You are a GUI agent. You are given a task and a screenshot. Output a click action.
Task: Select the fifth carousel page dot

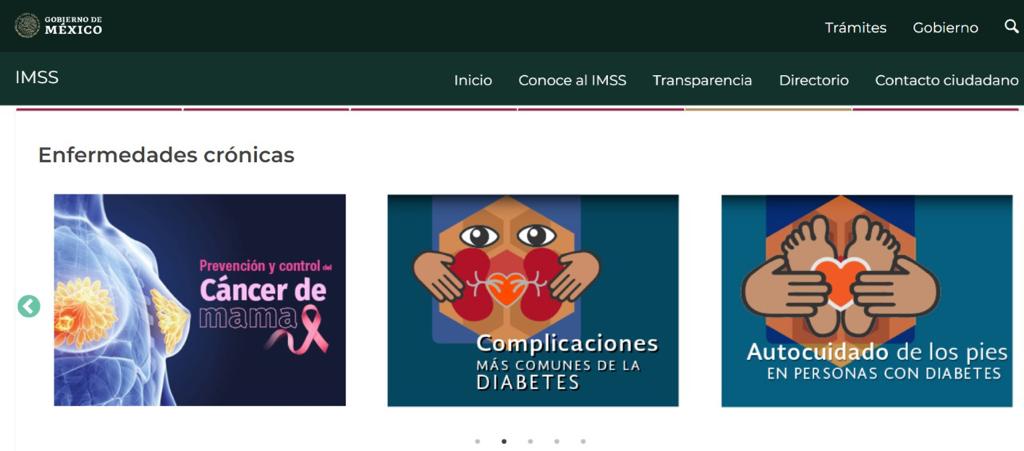[x=583, y=441]
